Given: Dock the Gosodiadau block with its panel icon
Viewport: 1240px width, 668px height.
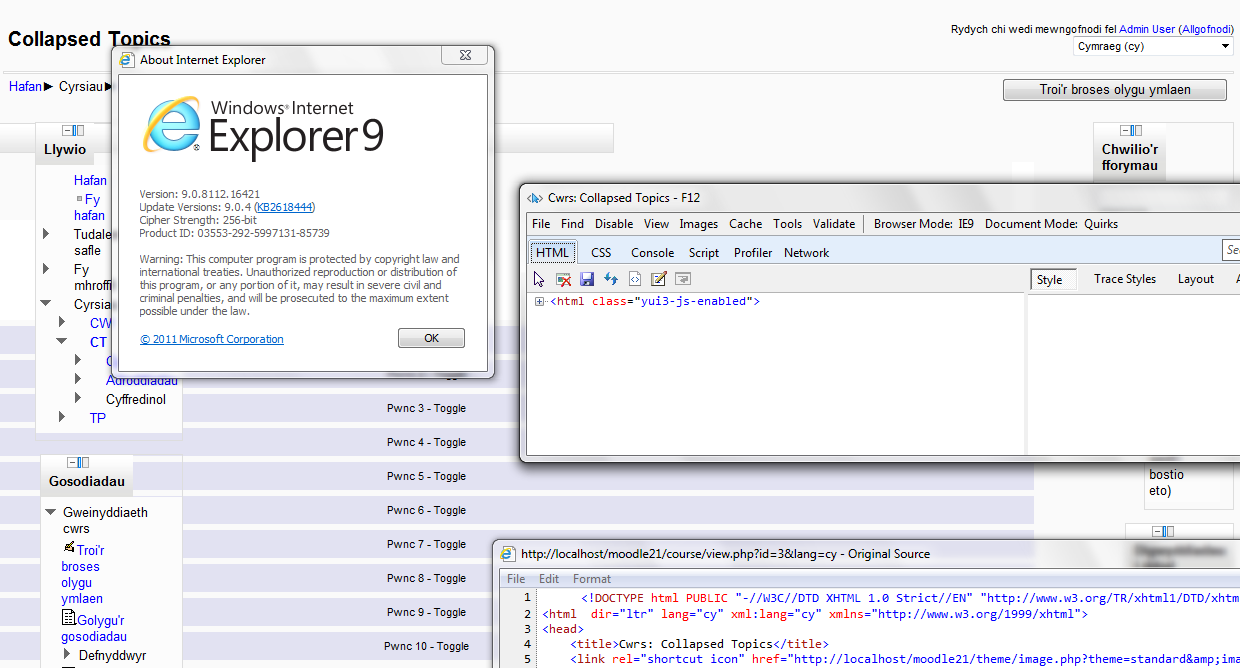Looking at the screenshot, I should [x=84, y=463].
